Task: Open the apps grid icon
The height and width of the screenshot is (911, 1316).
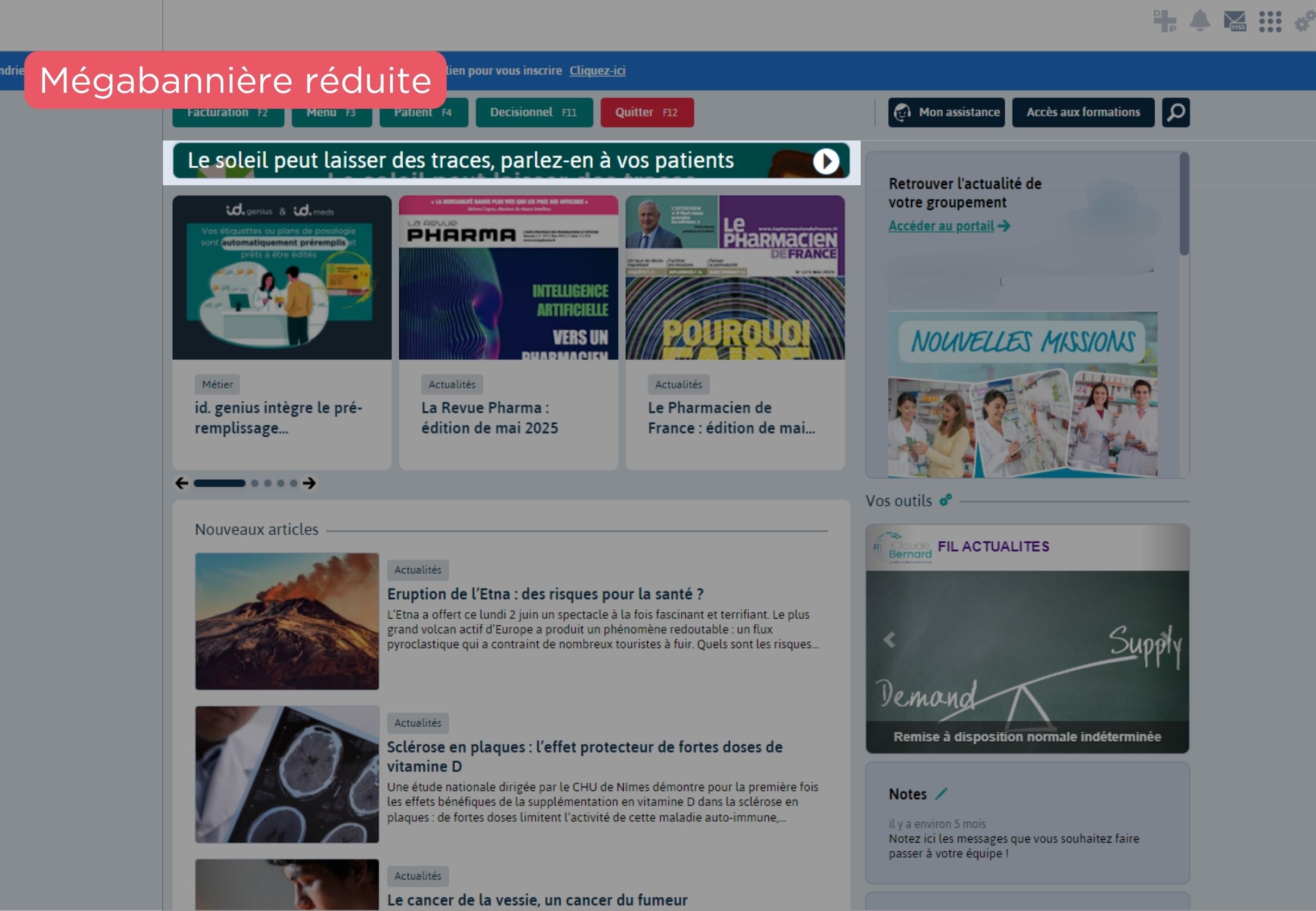Action: coord(1270,21)
